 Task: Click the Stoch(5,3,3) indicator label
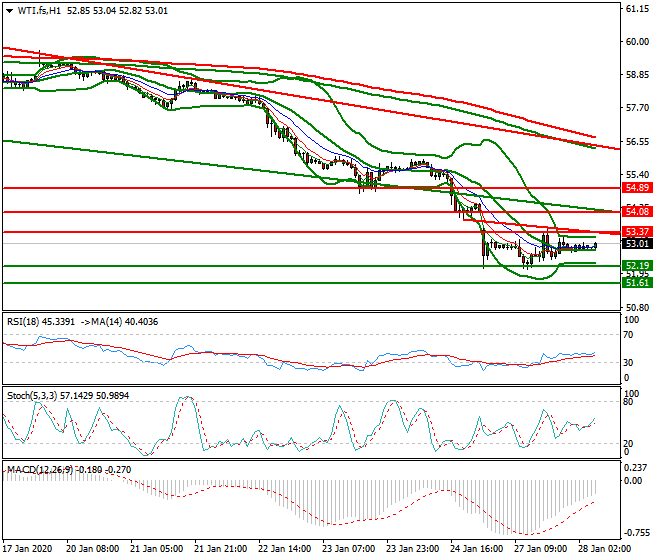pyautogui.click(x=32, y=396)
